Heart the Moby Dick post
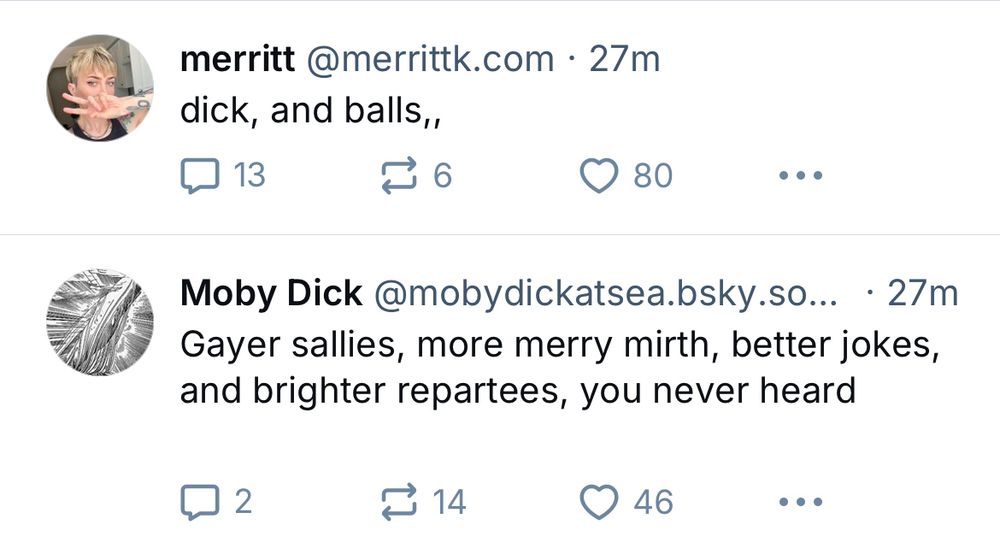1000x549 pixels. point(599,502)
